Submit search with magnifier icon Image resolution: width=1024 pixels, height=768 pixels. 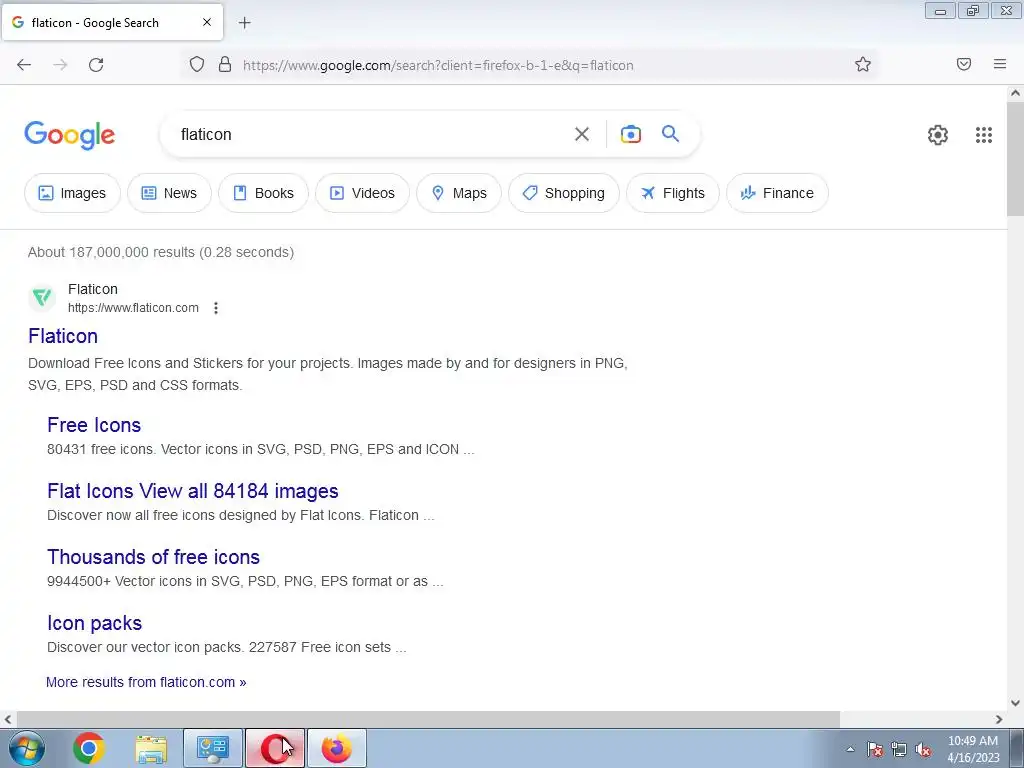coord(671,134)
